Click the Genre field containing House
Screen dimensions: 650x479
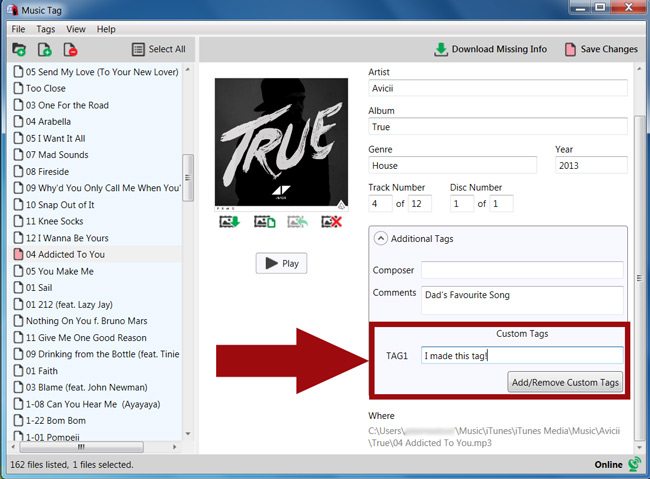tap(452, 165)
